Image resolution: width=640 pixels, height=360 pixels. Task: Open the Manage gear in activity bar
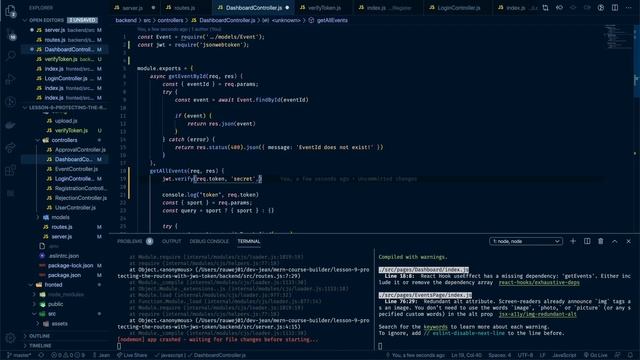[x=11, y=338]
